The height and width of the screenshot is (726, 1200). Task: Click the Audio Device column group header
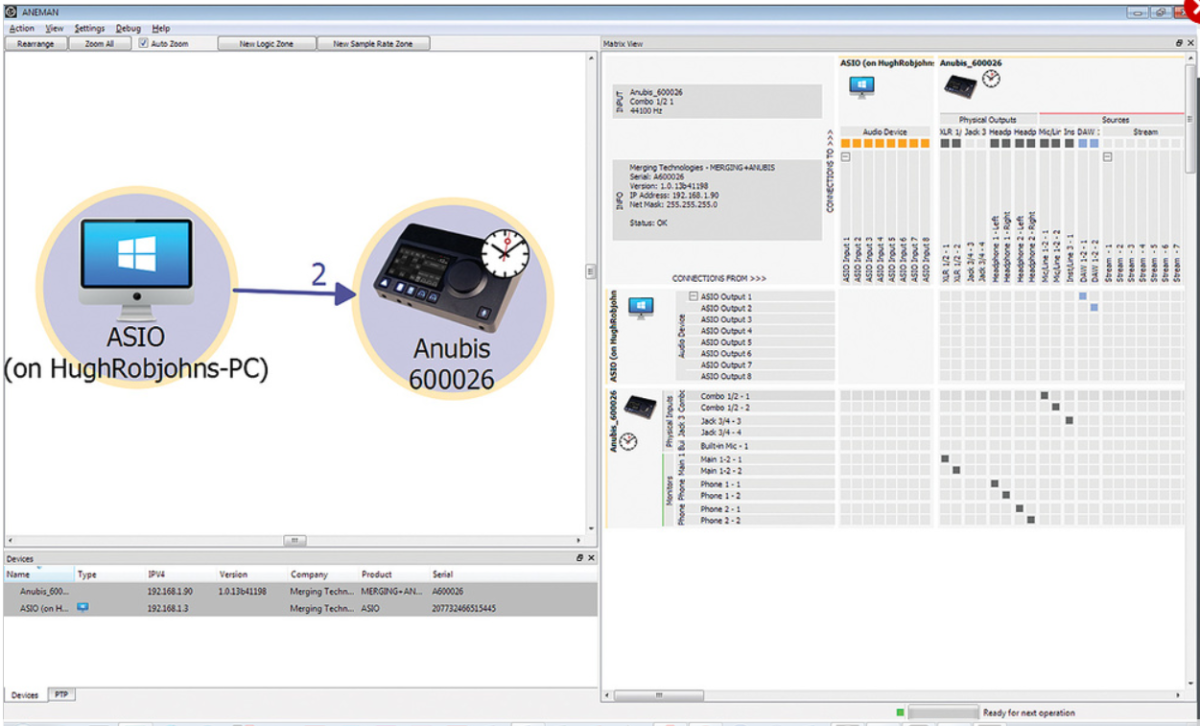click(x=885, y=131)
